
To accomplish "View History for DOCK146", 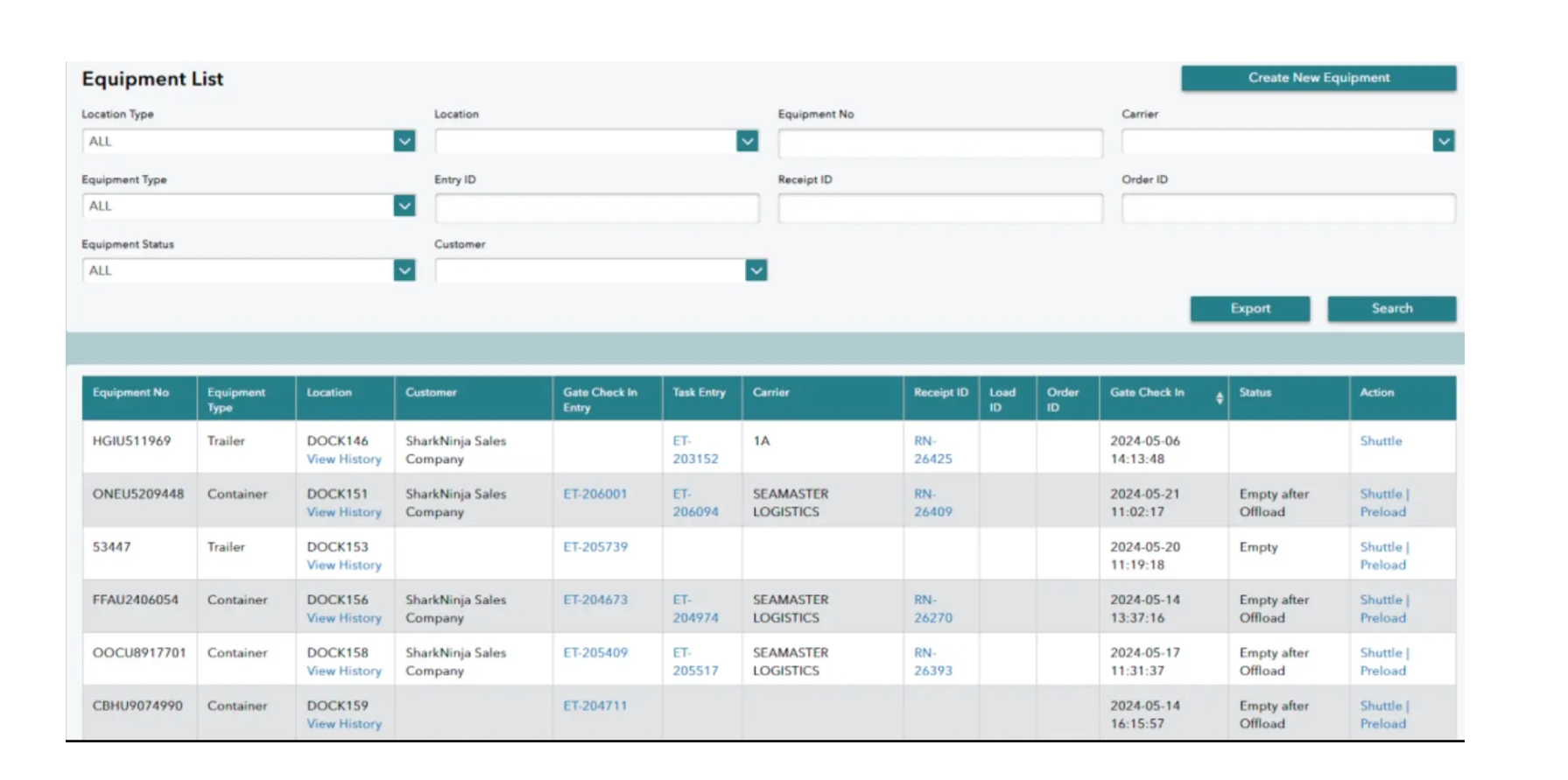I will coord(344,459).
